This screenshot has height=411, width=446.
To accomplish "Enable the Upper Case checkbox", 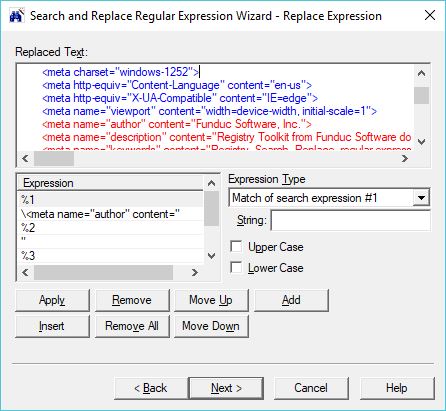I will point(236,247).
